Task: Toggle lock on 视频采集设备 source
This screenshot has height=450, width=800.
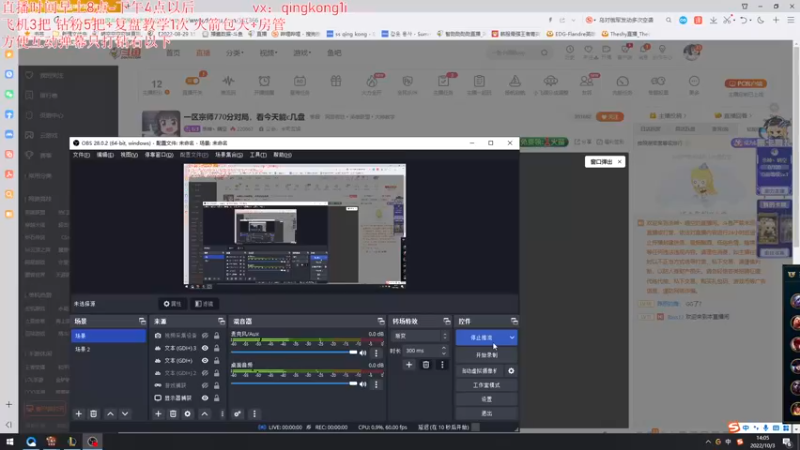Action: click(x=217, y=336)
